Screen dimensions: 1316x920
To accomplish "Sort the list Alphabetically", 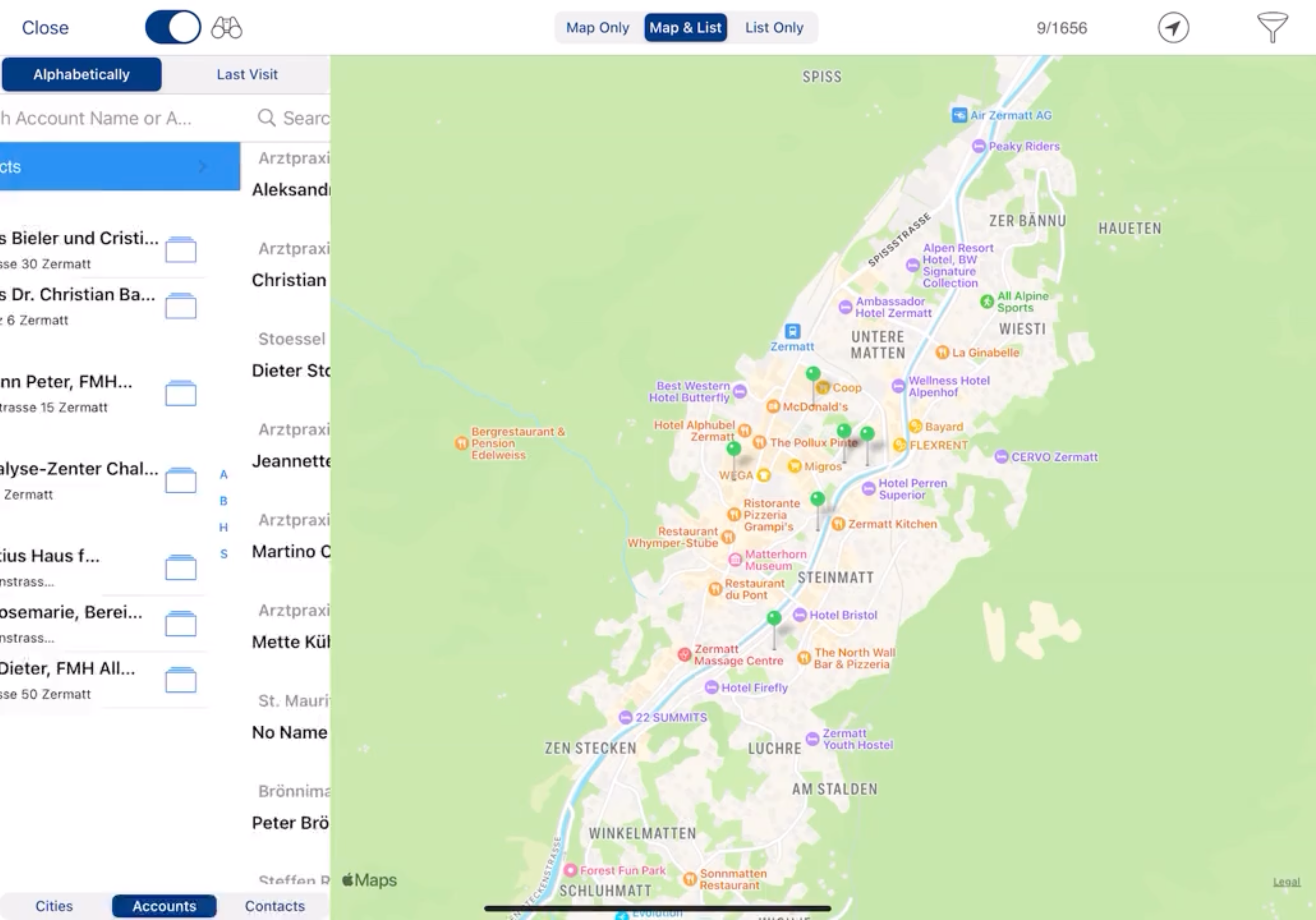I will 81,74.
